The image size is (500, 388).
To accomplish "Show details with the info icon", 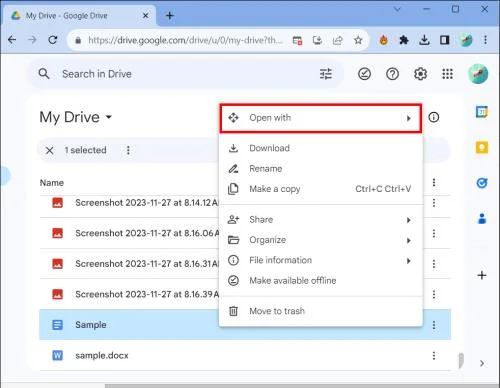I will (x=433, y=117).
